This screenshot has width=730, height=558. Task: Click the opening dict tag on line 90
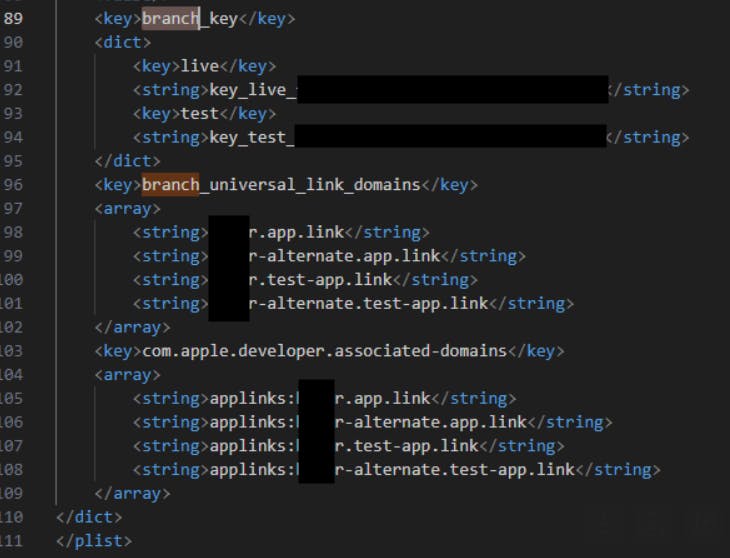[x=123, y=42]
